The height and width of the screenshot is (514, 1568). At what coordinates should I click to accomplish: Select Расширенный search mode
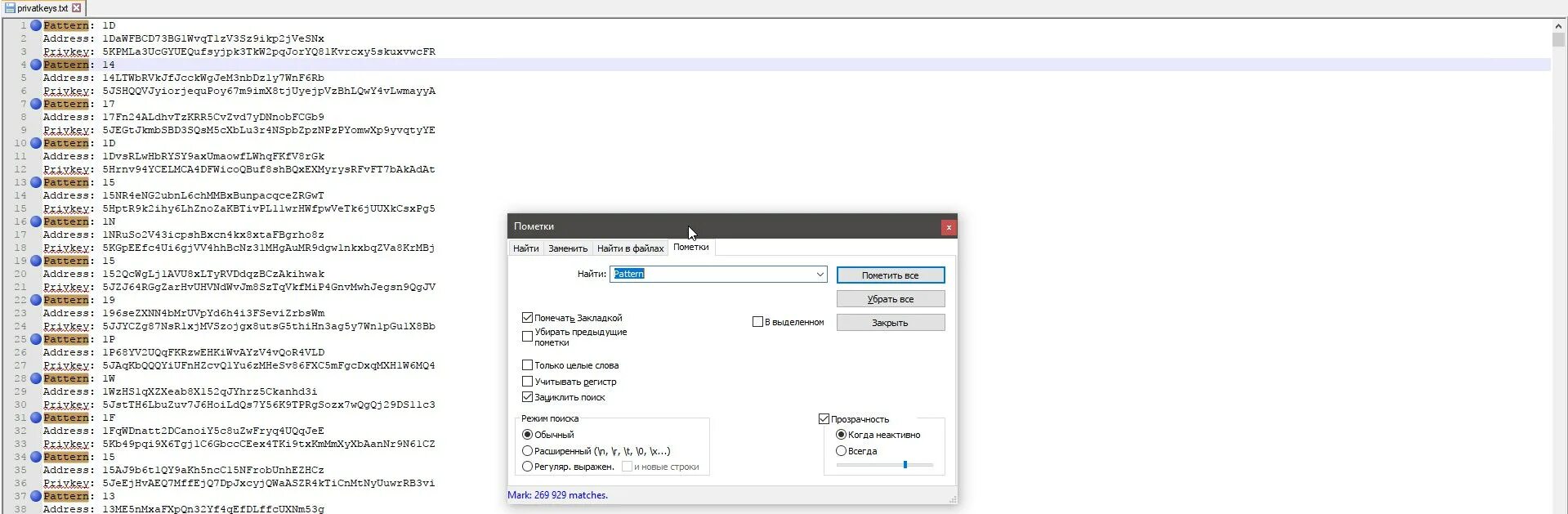point(527,451)
